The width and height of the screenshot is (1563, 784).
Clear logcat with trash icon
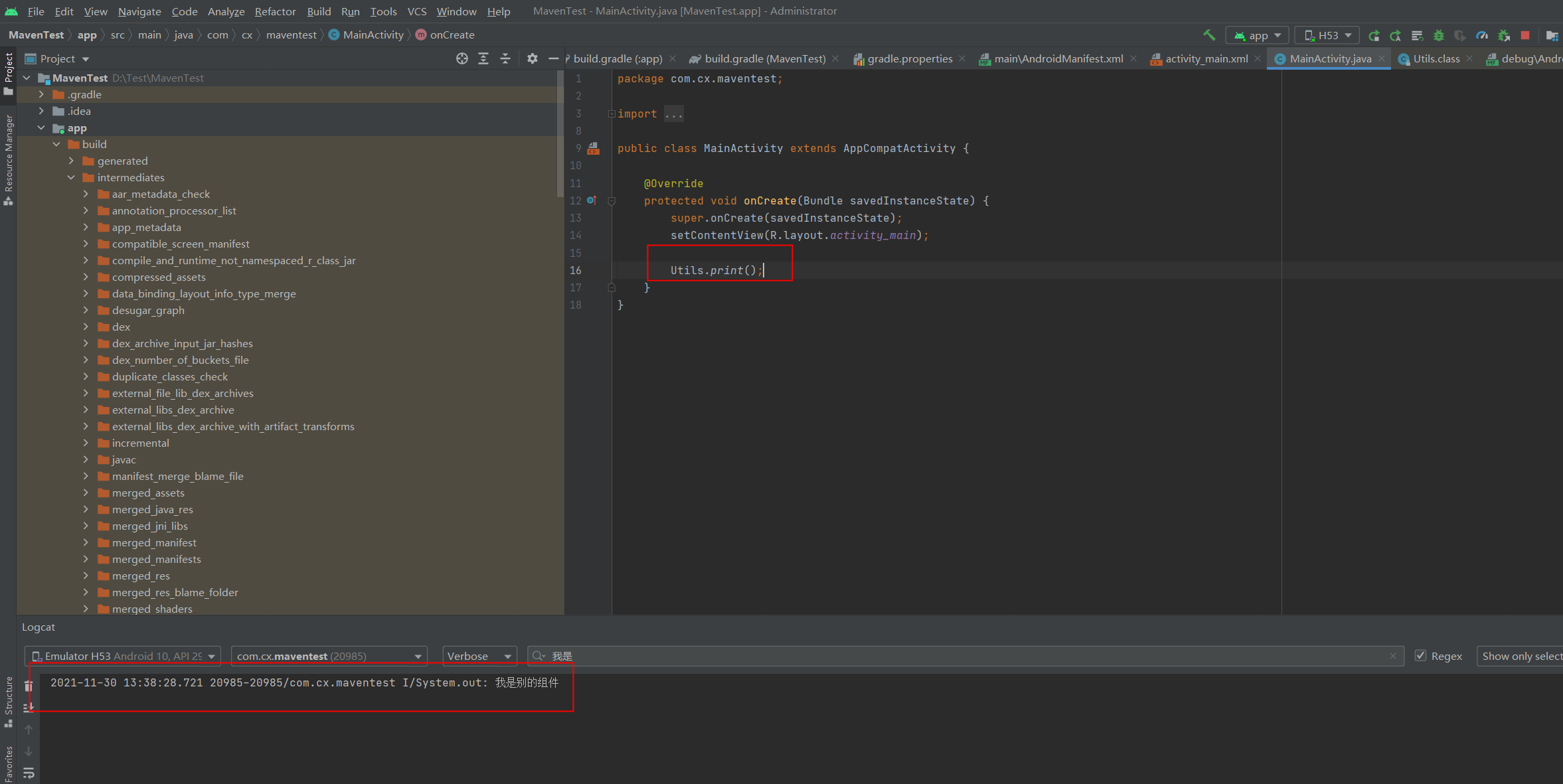[29, 686]
